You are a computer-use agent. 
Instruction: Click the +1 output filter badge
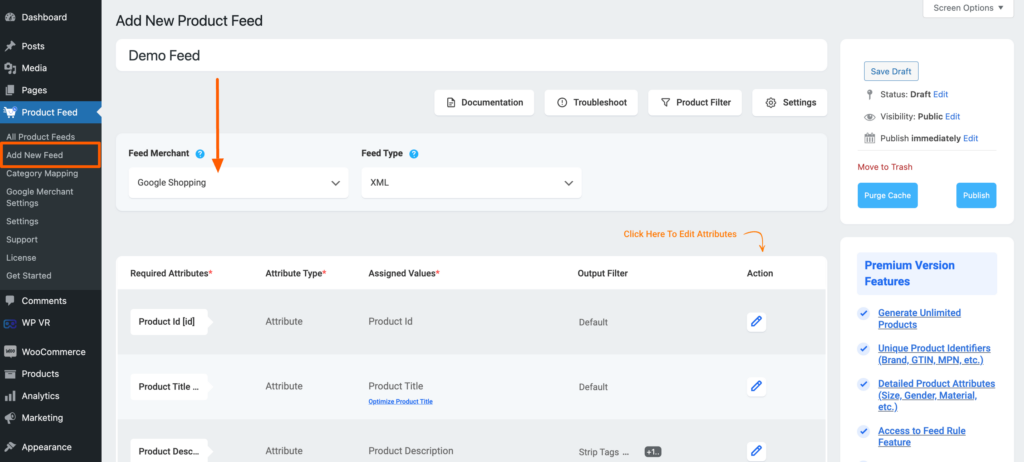point(652,452)
